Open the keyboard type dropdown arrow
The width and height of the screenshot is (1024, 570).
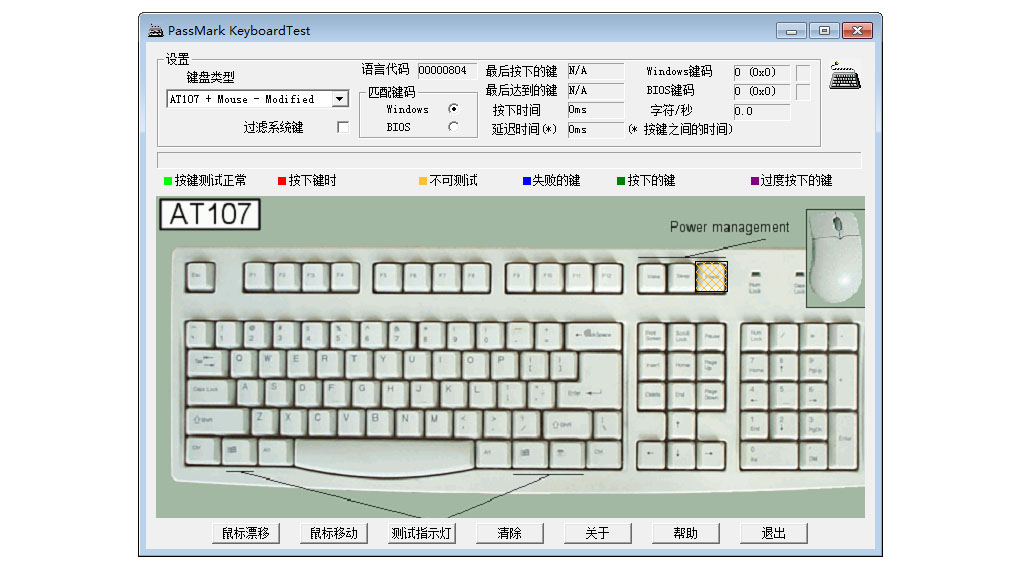(340, 99)
